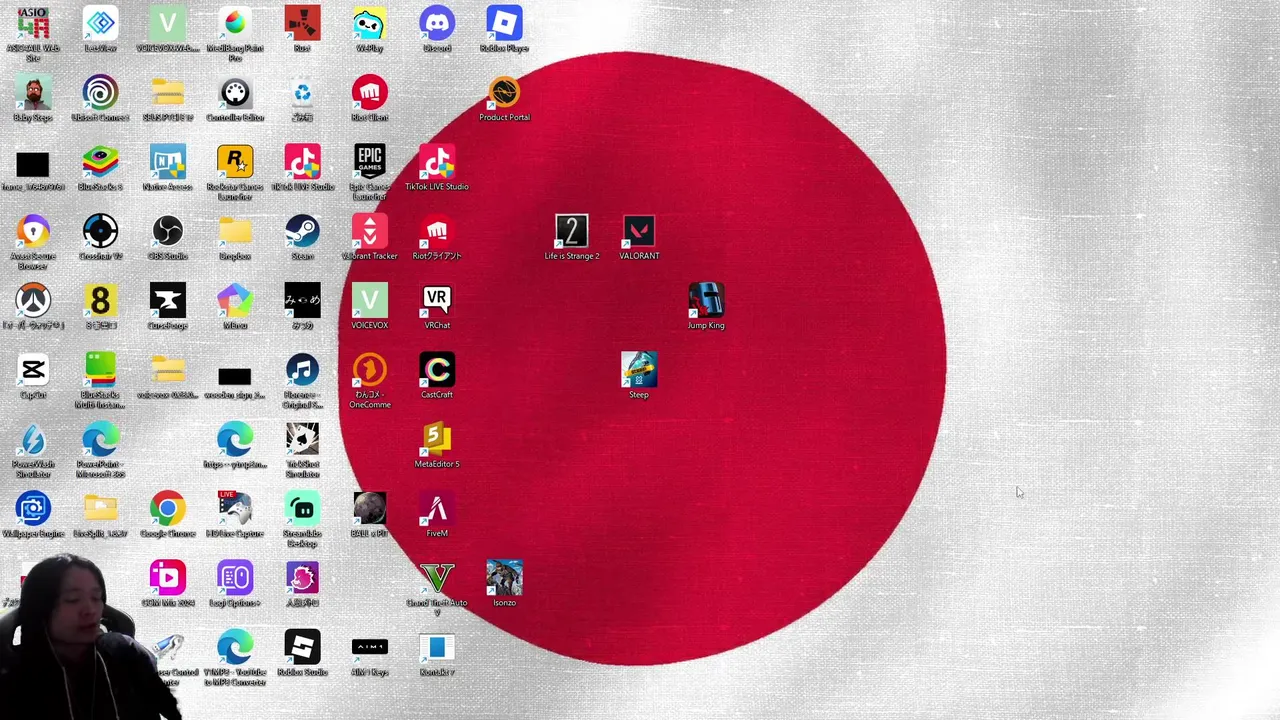Launch the LetsView desktop shortcut
The width and height of the screenshot is (1280, 720).
coord(100,23)
